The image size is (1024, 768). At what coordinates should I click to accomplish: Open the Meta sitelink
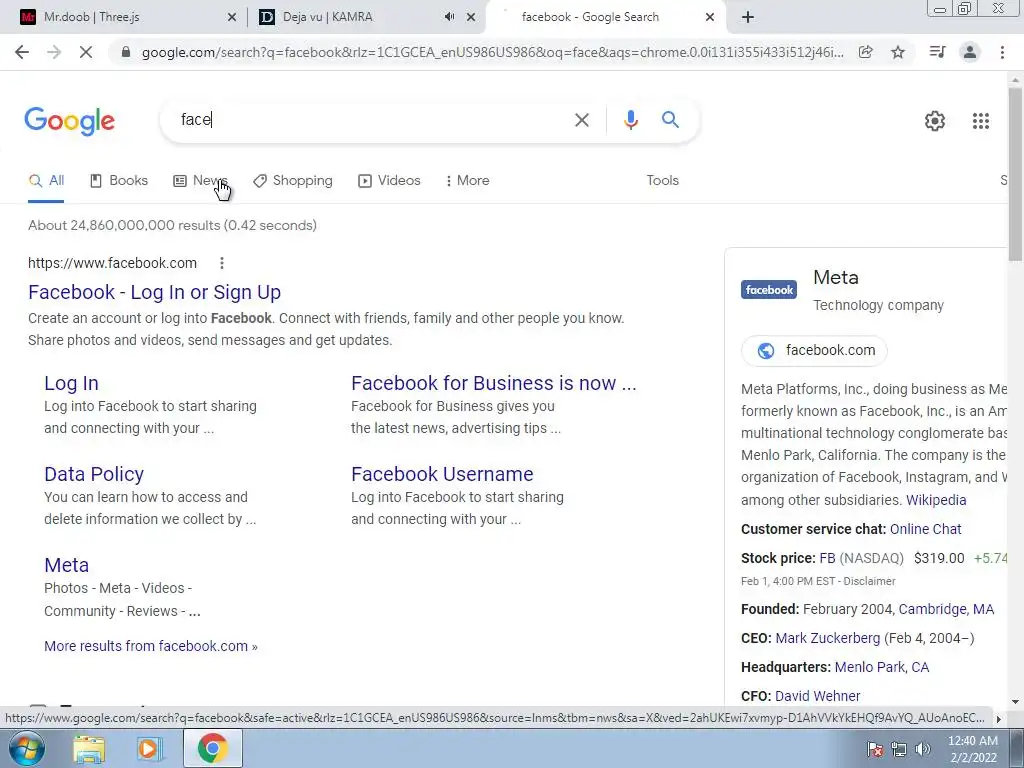(x=67, y=565)
